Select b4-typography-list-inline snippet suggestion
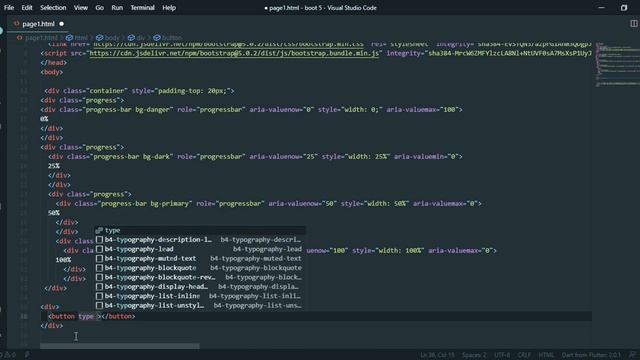This screenshot has width=640, height=360. (x=200, y=296)
